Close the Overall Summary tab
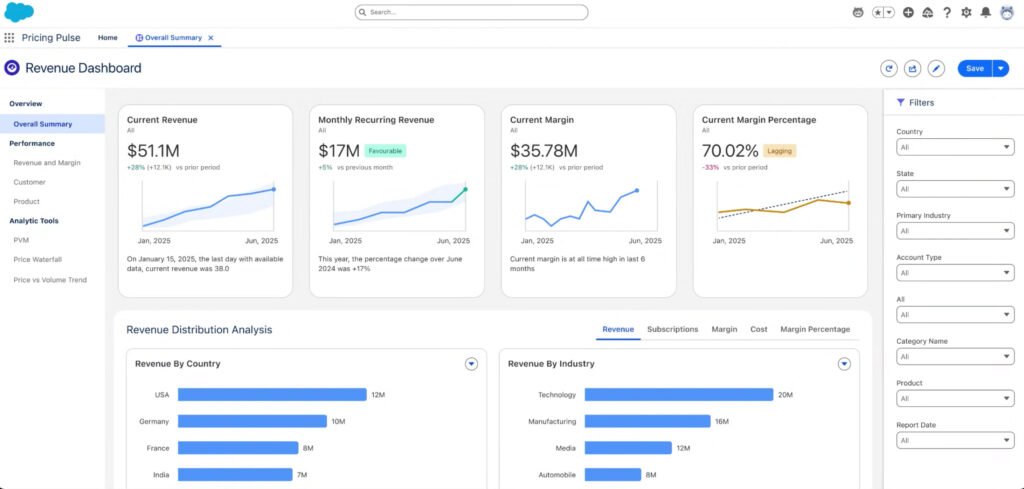 [211, 38]
